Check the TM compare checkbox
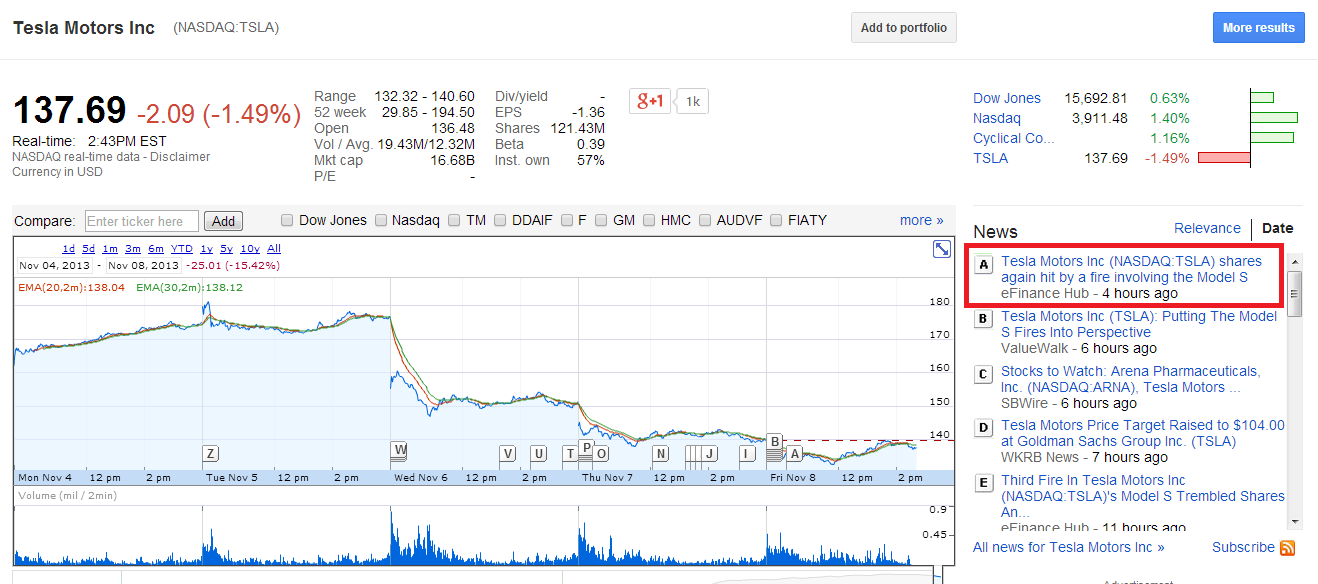The height and width of the screenshot is (584, 1318). click(455, 220)
